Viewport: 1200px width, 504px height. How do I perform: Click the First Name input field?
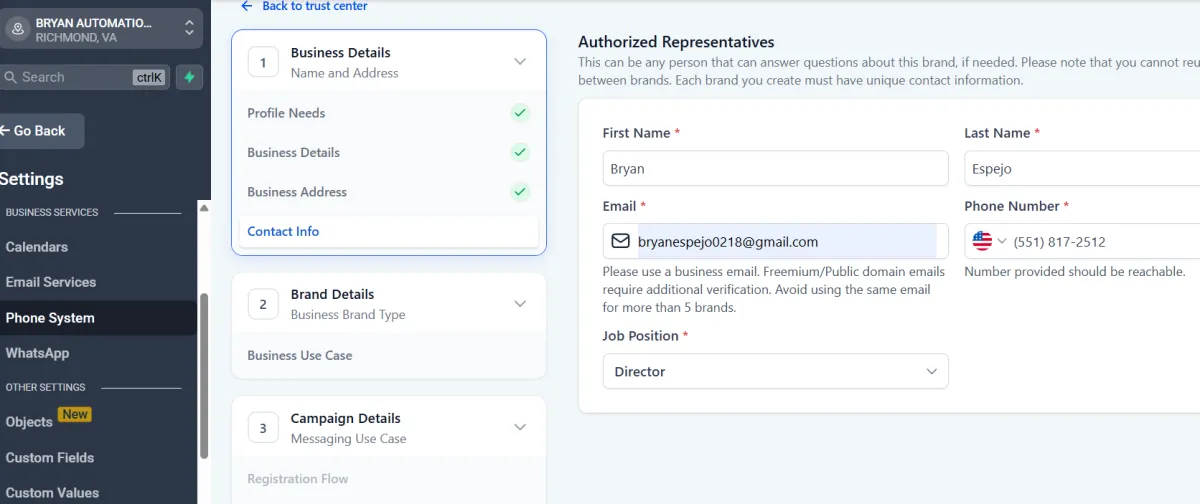775,169
